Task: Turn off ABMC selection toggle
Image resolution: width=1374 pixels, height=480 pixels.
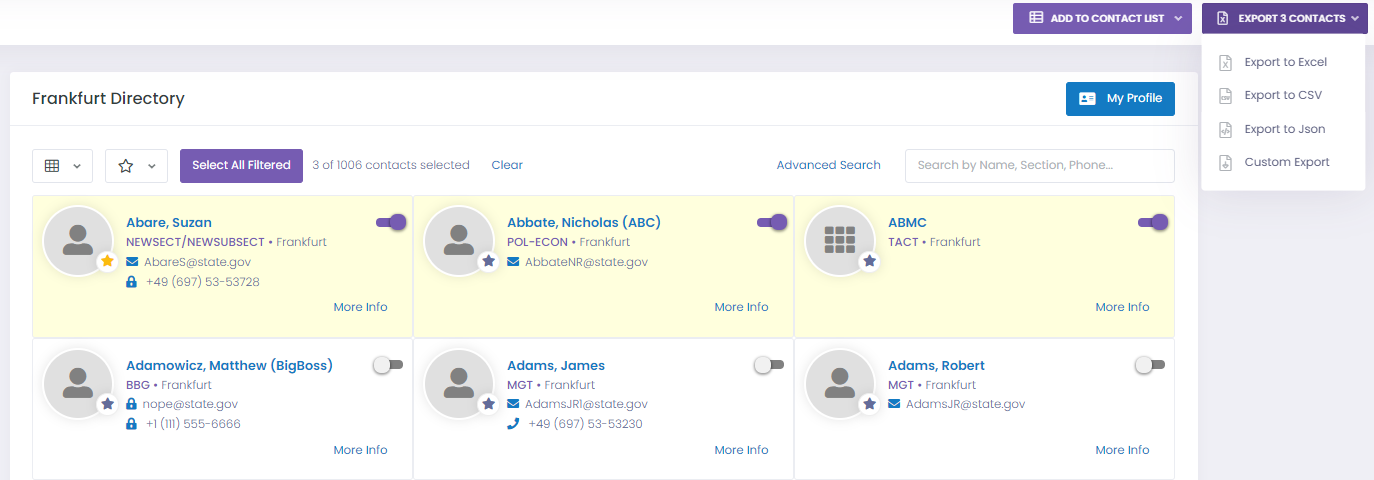Action: 1153,222
